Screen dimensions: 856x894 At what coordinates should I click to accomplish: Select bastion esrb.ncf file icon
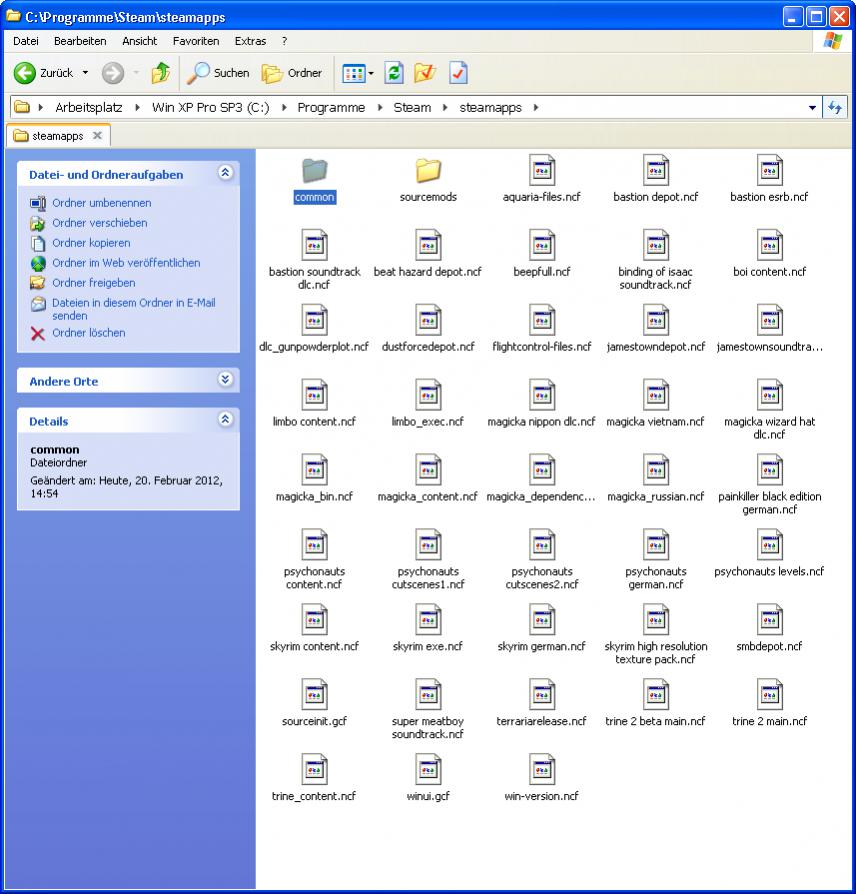(769, 170)
